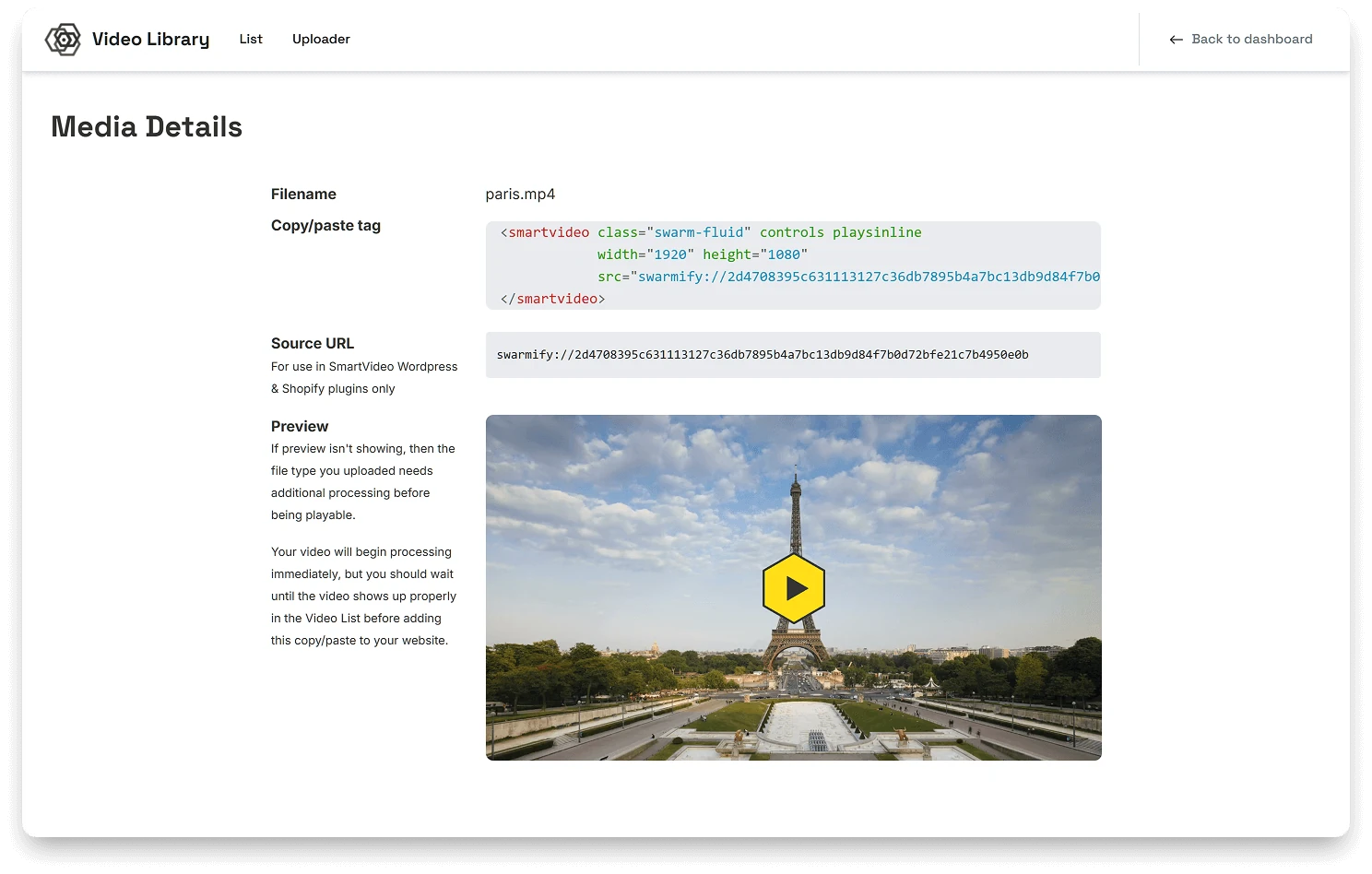Screen dimensions: 1372x874
Task: Select the Source URL swarmify field
Action: (x=793, y=355)
